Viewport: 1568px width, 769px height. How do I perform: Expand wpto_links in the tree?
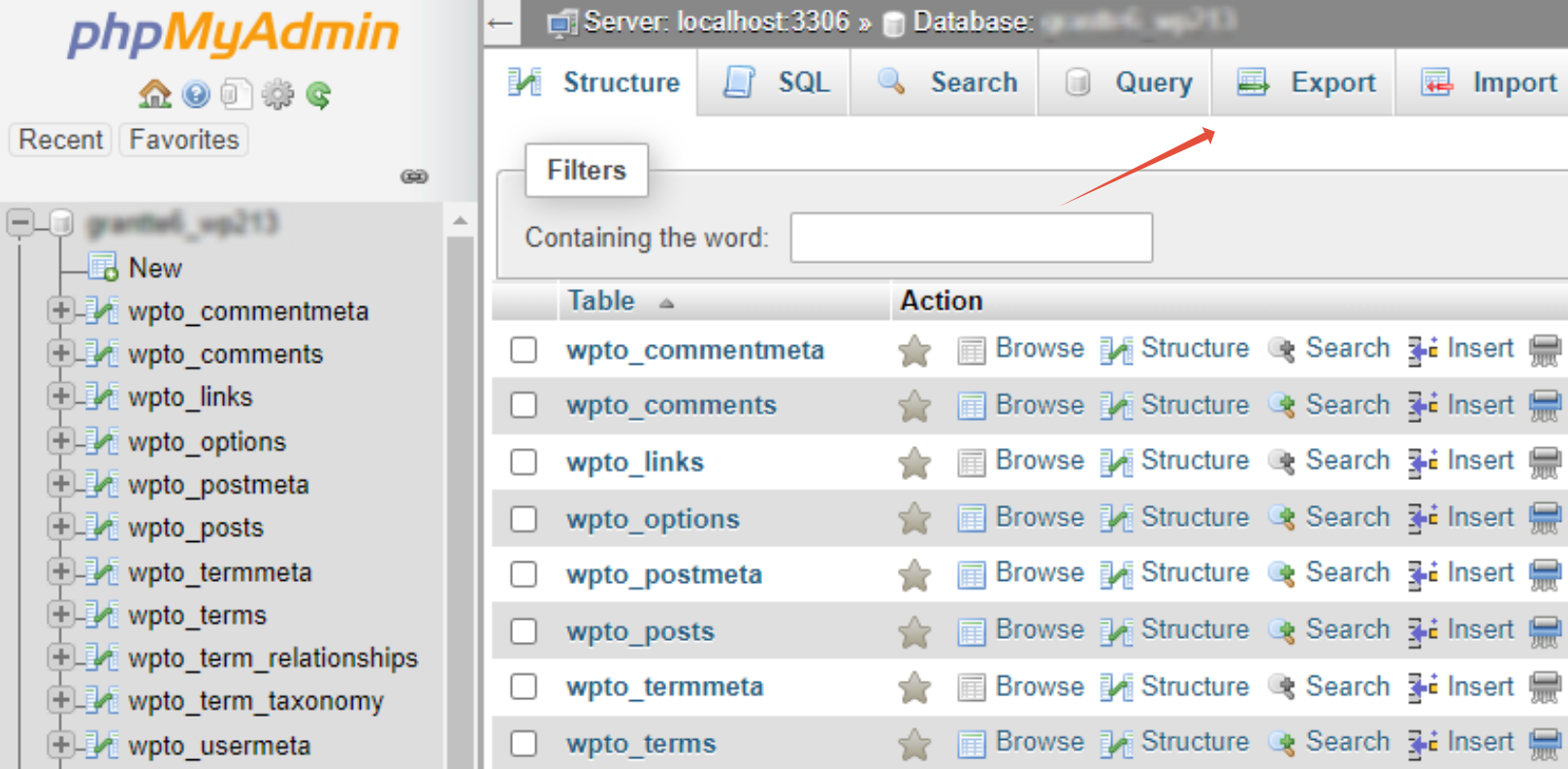coord(60,396)
